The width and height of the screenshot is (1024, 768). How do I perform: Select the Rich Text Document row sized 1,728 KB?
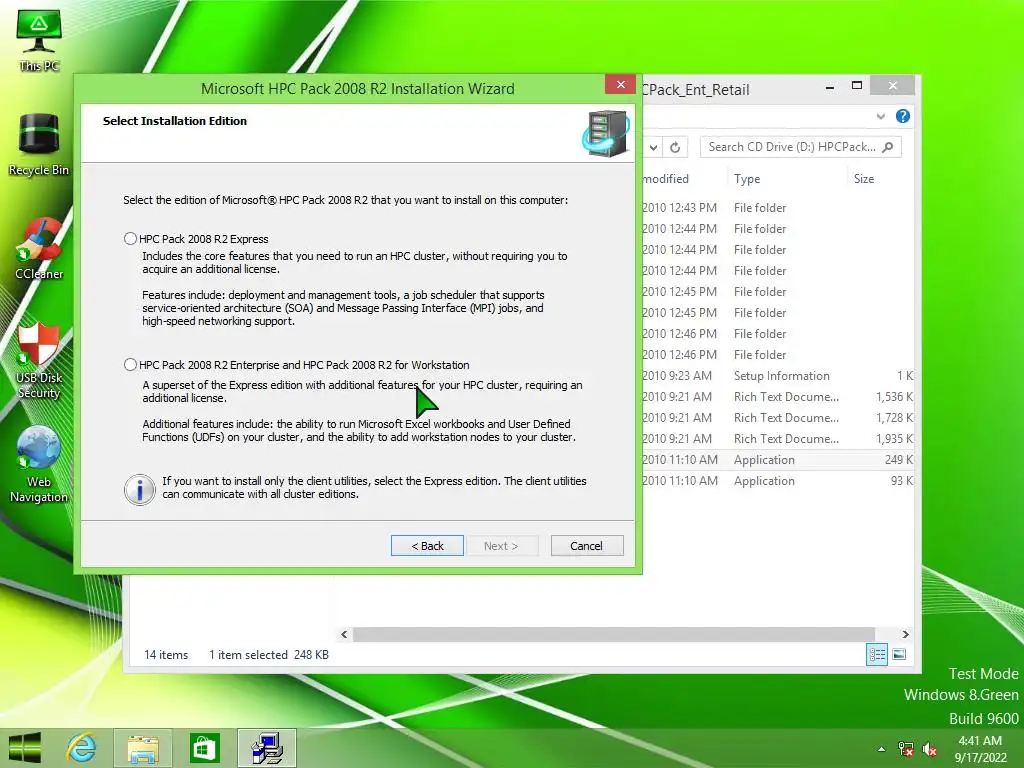777,417
